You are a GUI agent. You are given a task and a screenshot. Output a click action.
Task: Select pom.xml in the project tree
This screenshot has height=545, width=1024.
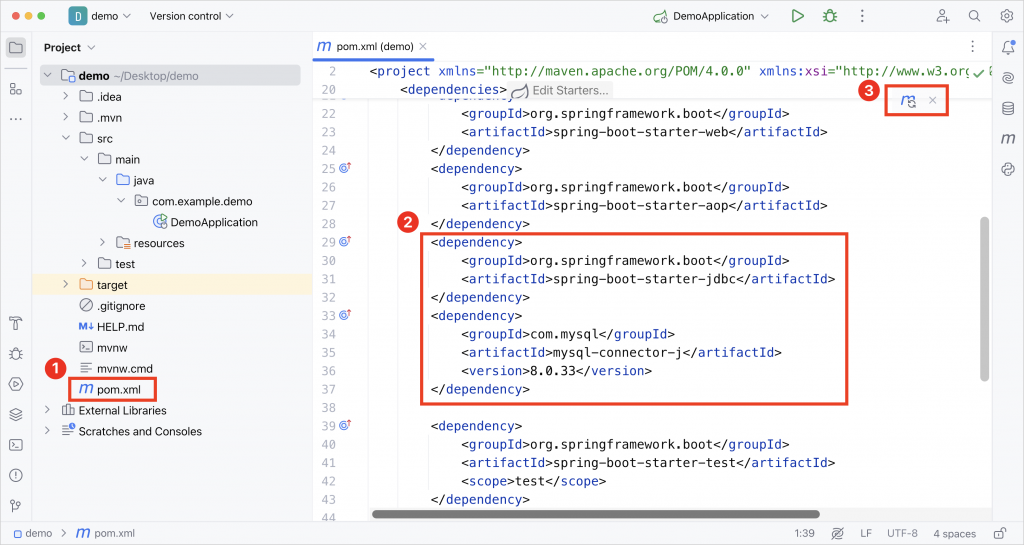[109, 390]
